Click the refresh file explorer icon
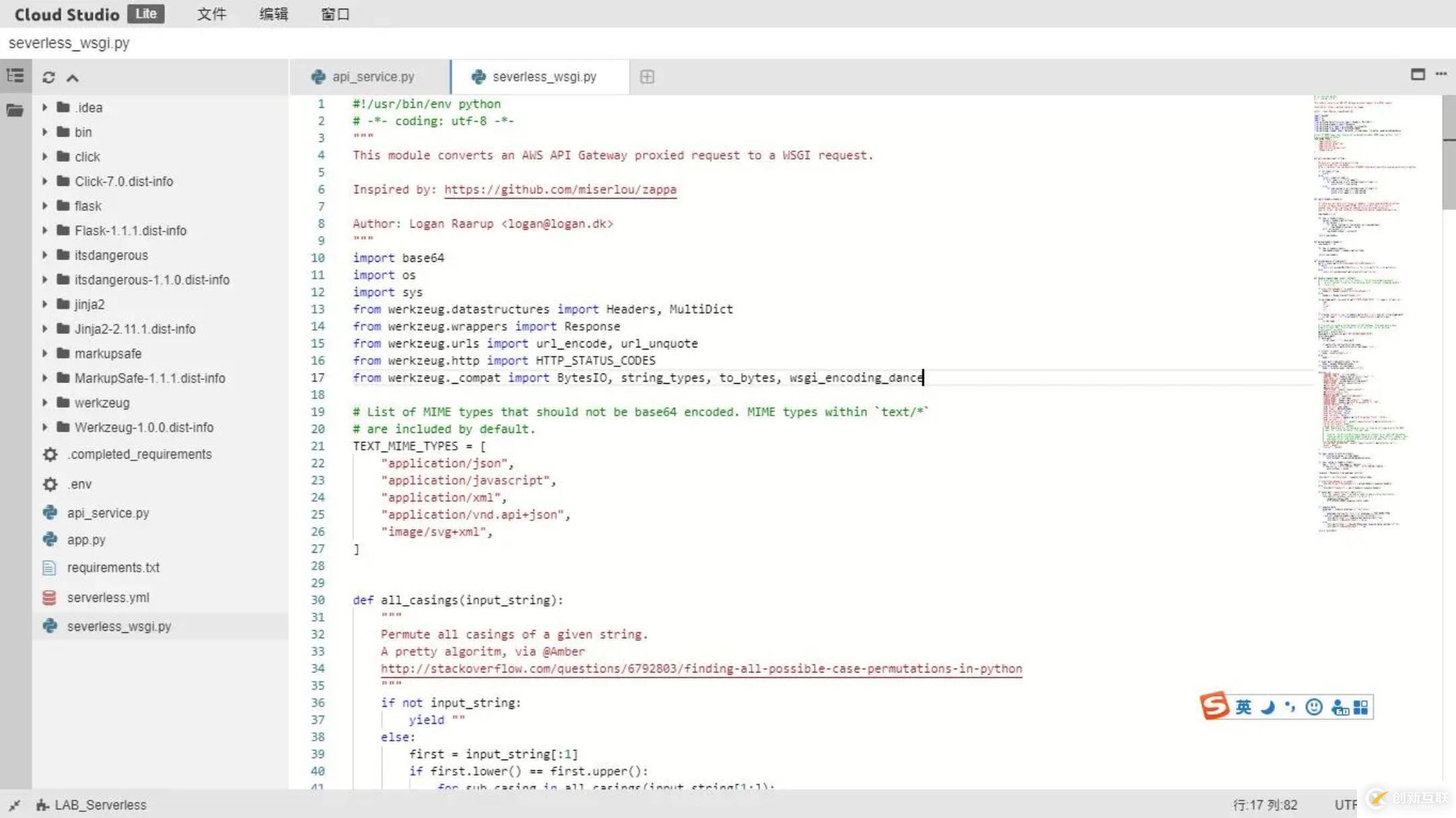 point(48,77)
